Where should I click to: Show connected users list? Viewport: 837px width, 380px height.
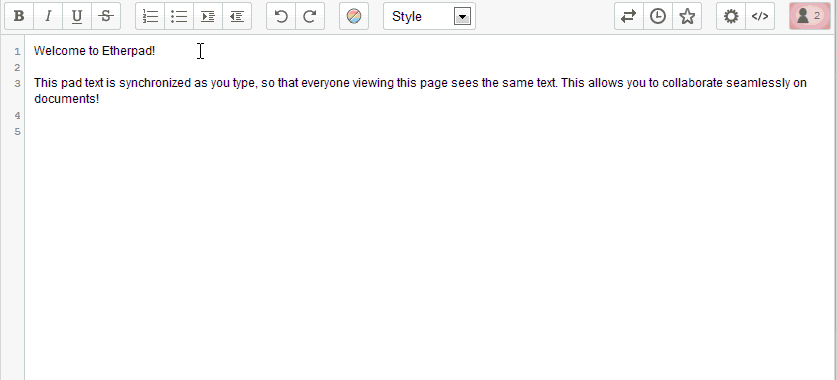[x=809, y=16]
